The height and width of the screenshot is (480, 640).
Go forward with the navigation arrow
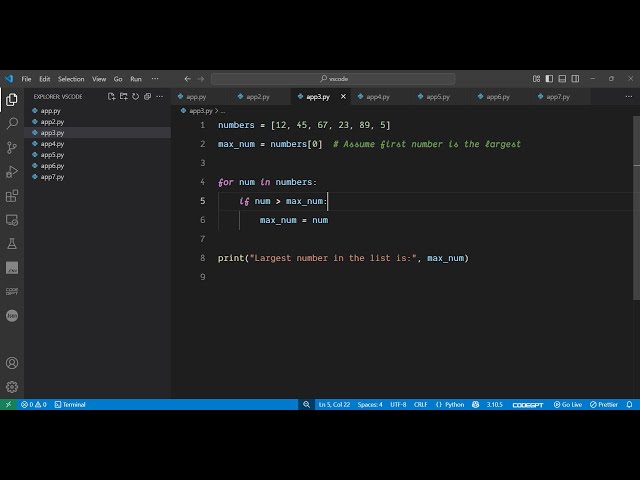coord(200,79)
